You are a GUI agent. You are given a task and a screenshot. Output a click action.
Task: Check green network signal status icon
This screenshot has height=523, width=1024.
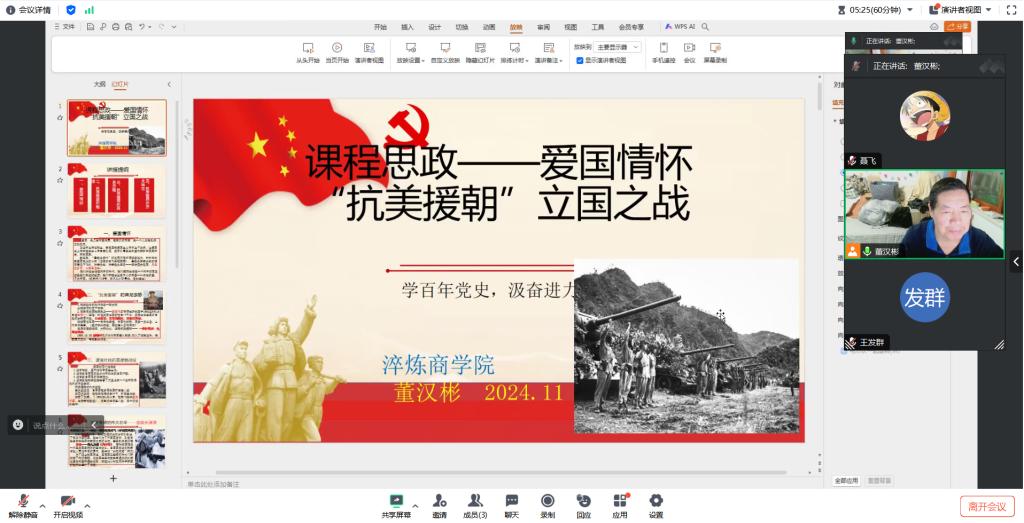[89, 10]
